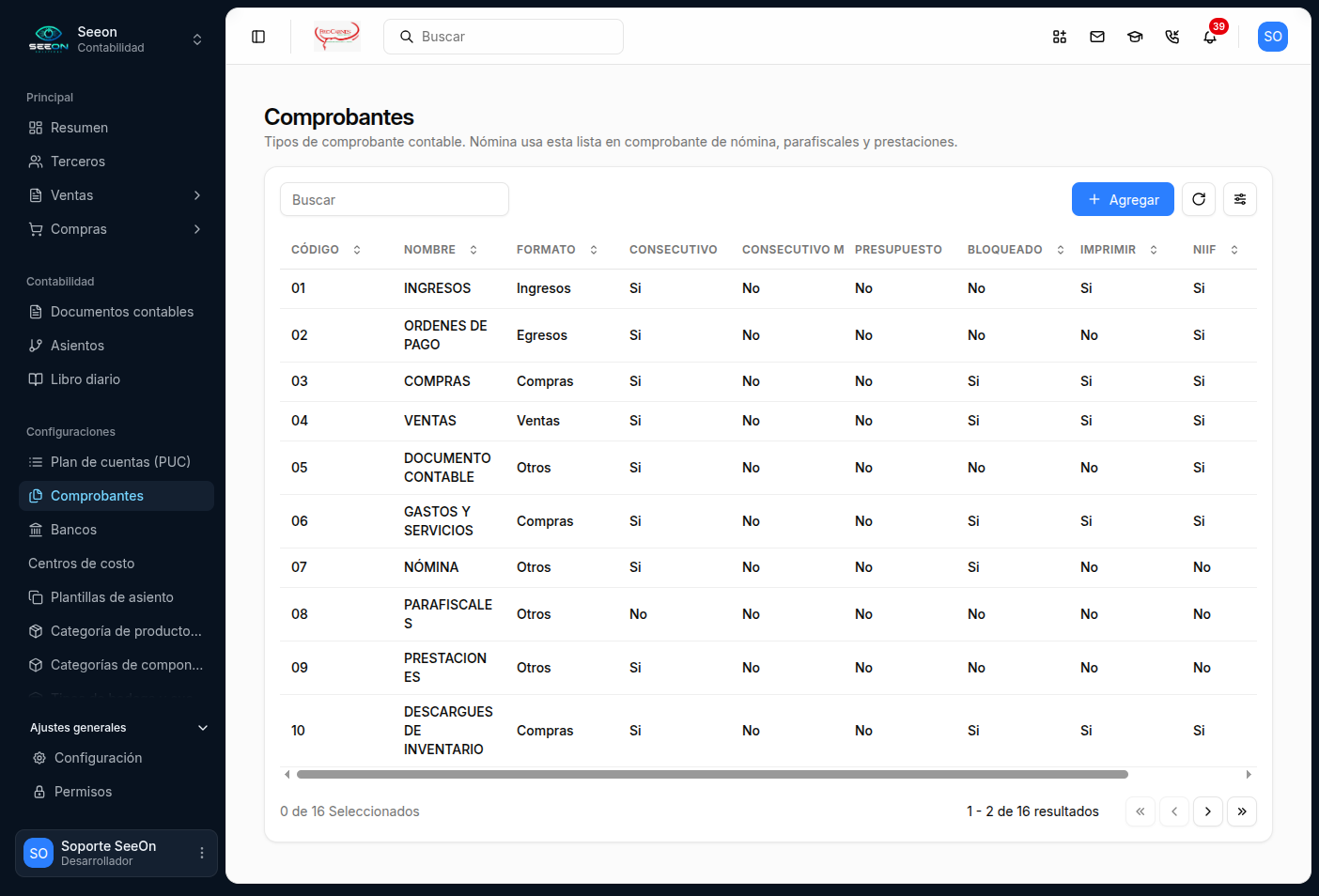
Task: Open Soporte SeeOn user options menu
Action: (202, 853)
